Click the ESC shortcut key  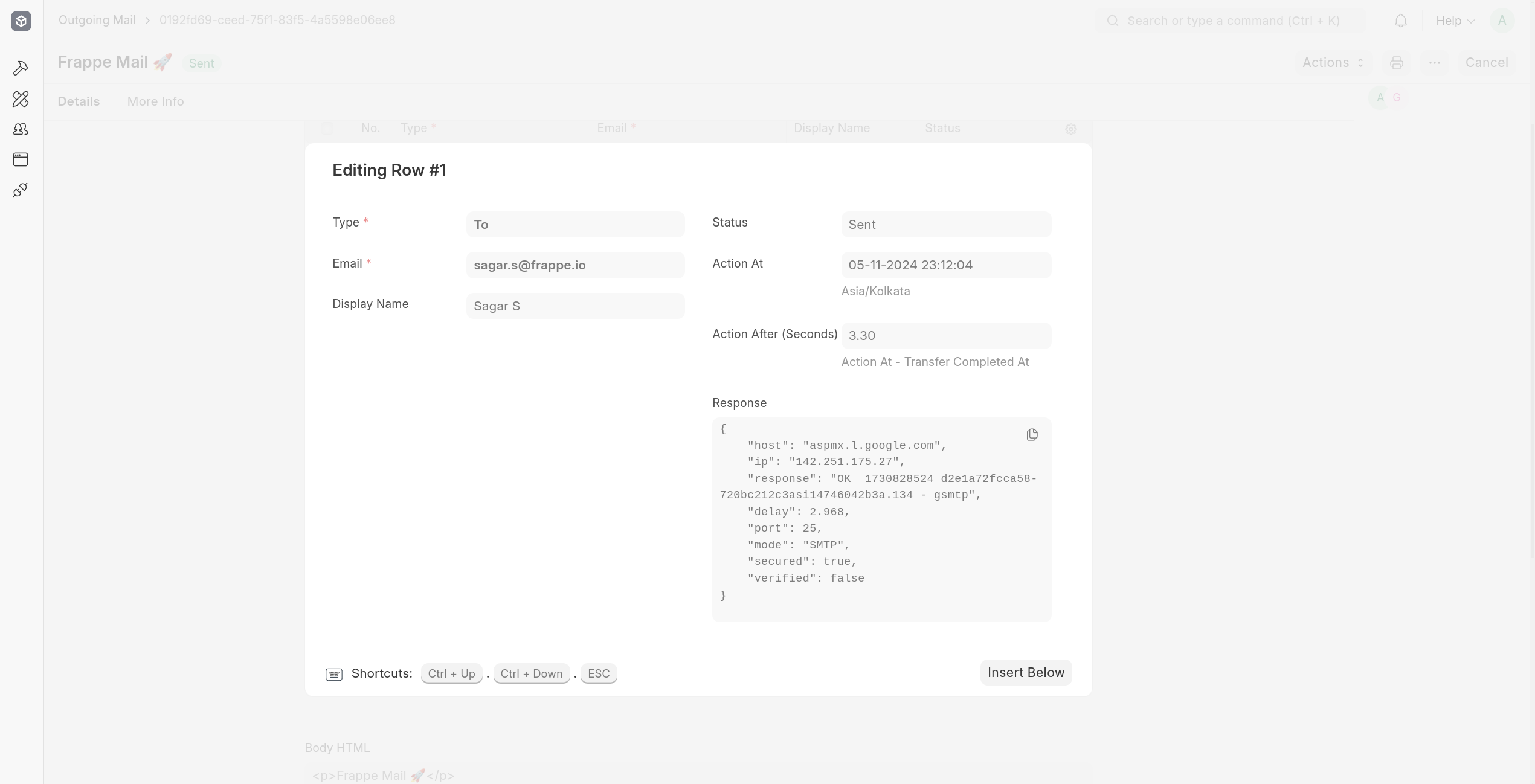(599, 673)
